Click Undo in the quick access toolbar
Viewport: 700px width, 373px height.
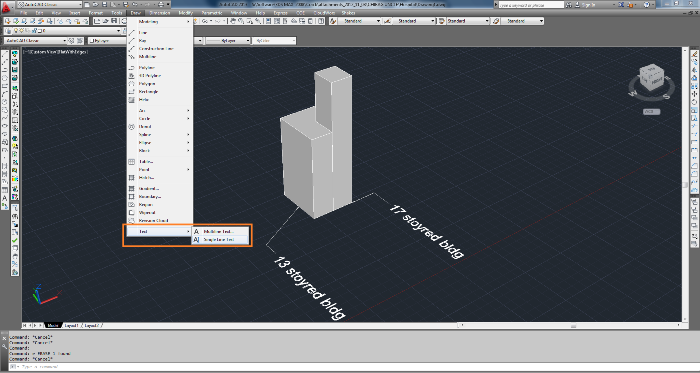point(135,4)
